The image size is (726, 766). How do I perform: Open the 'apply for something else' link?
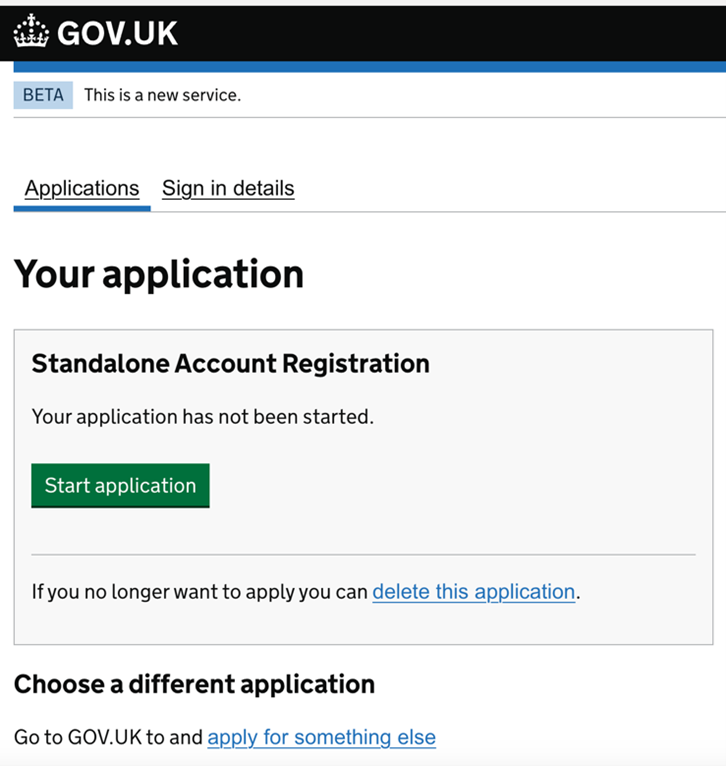(x=321, y=738)
